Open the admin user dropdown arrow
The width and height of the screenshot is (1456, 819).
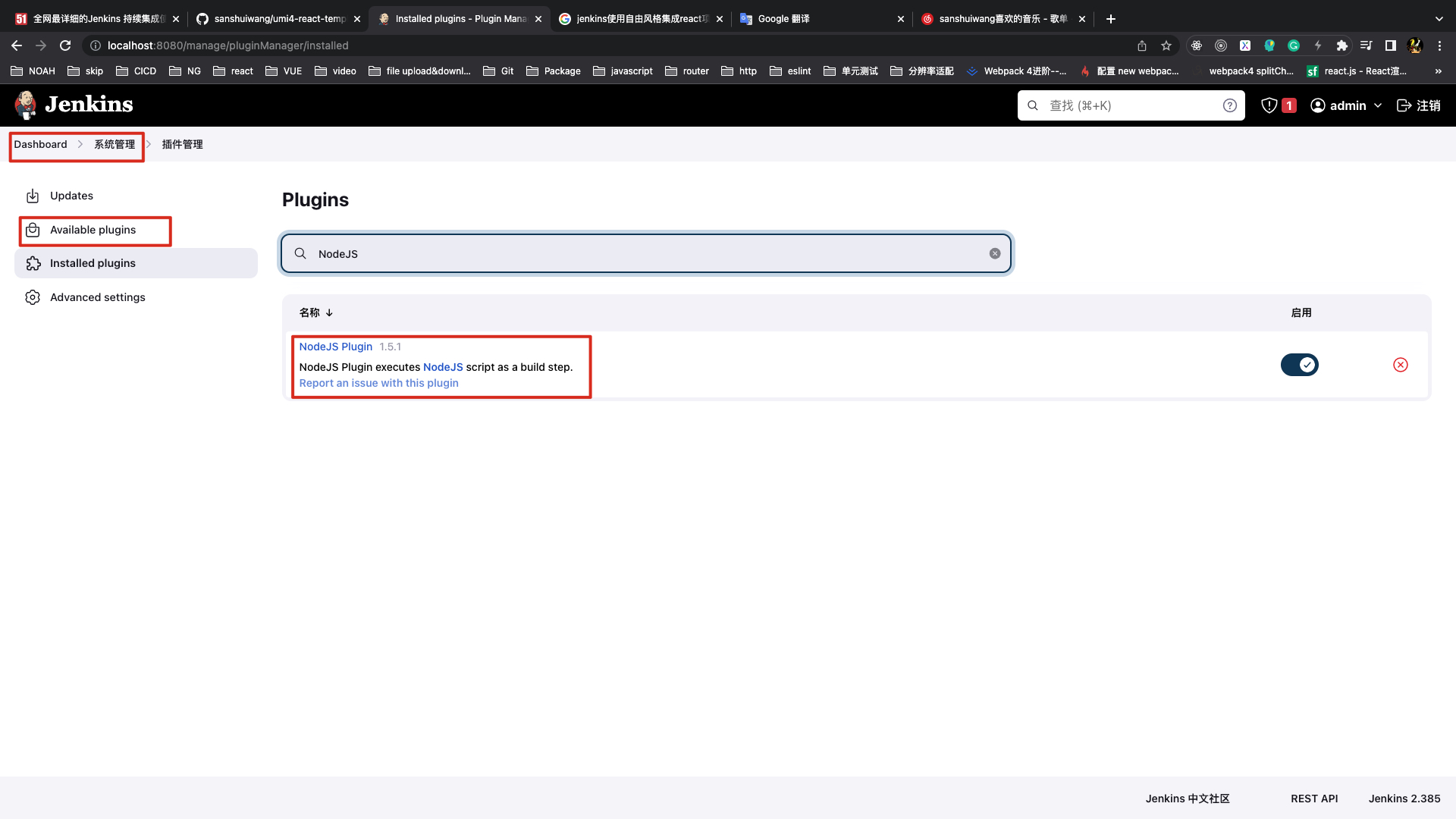[x=1378, y=105]
